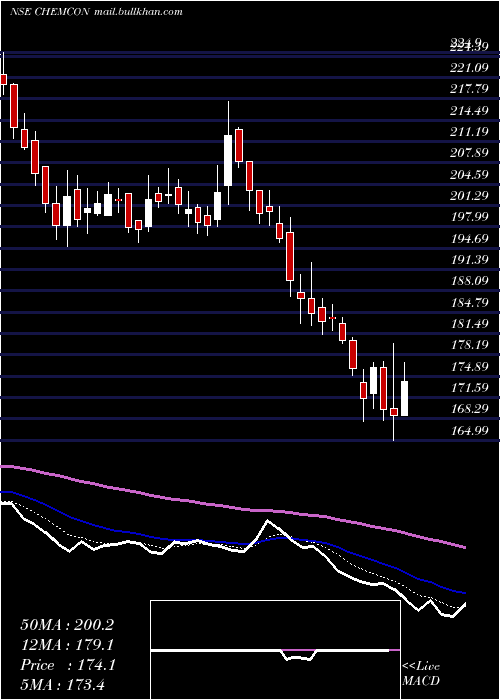The image size is (500, 700).
Task: Click the 168.29 price axis label
Action: (469, 409)
